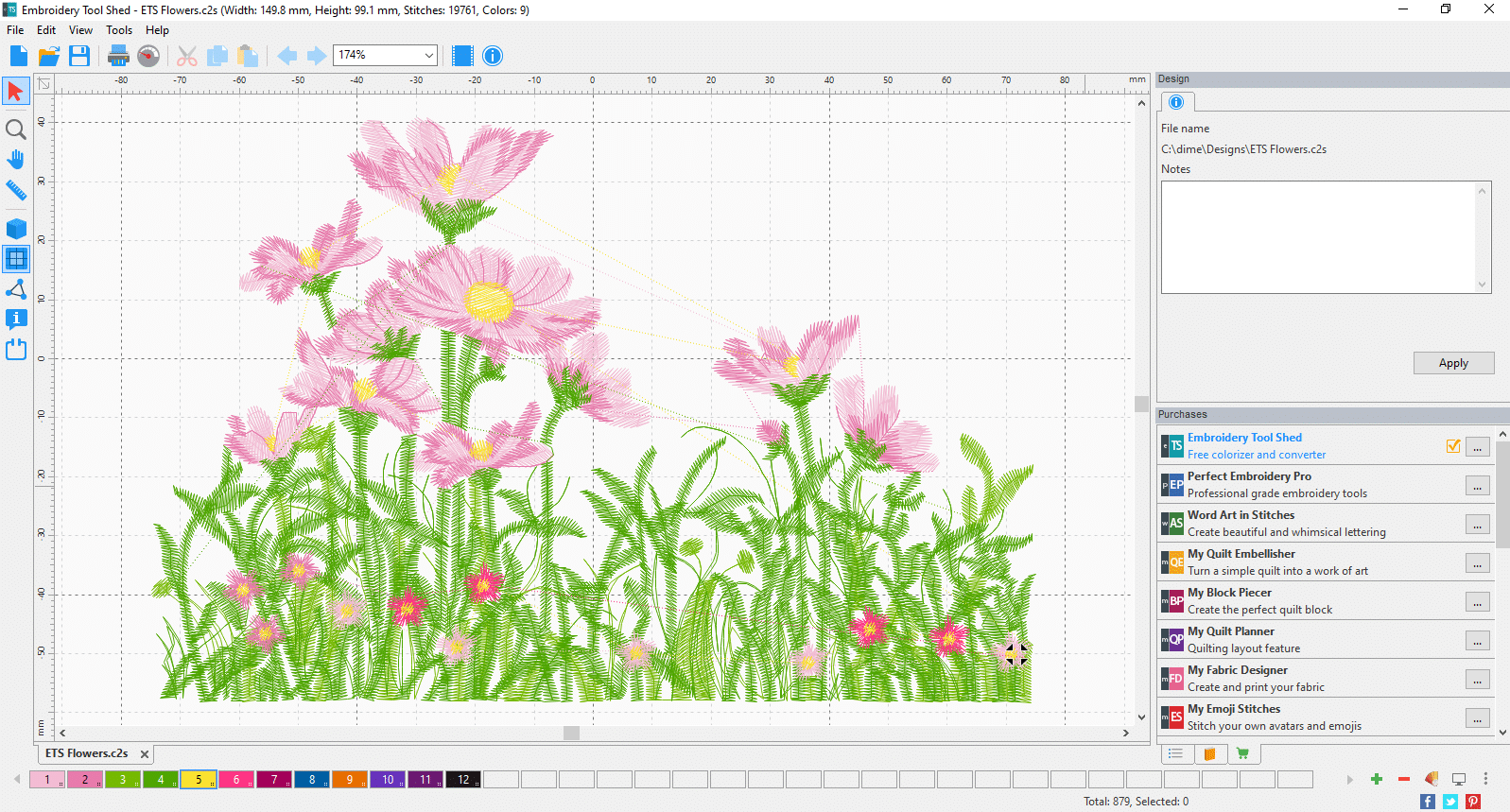Viewport: 1510px width, 812px height.
Task: Share design via Pinterest icon
Action: click(1473, 802)
